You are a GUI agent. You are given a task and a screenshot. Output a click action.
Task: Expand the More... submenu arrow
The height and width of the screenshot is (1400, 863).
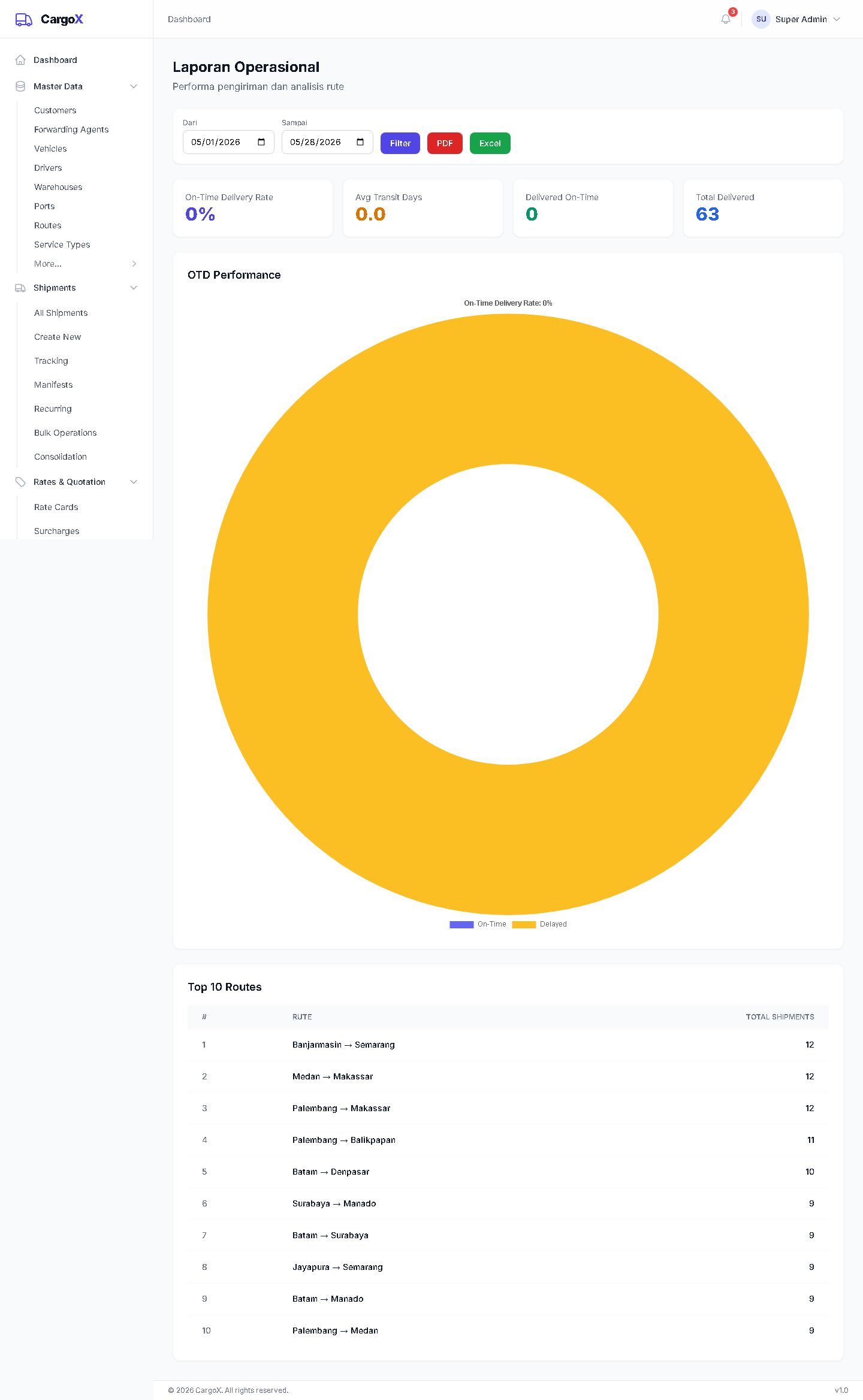134,264
